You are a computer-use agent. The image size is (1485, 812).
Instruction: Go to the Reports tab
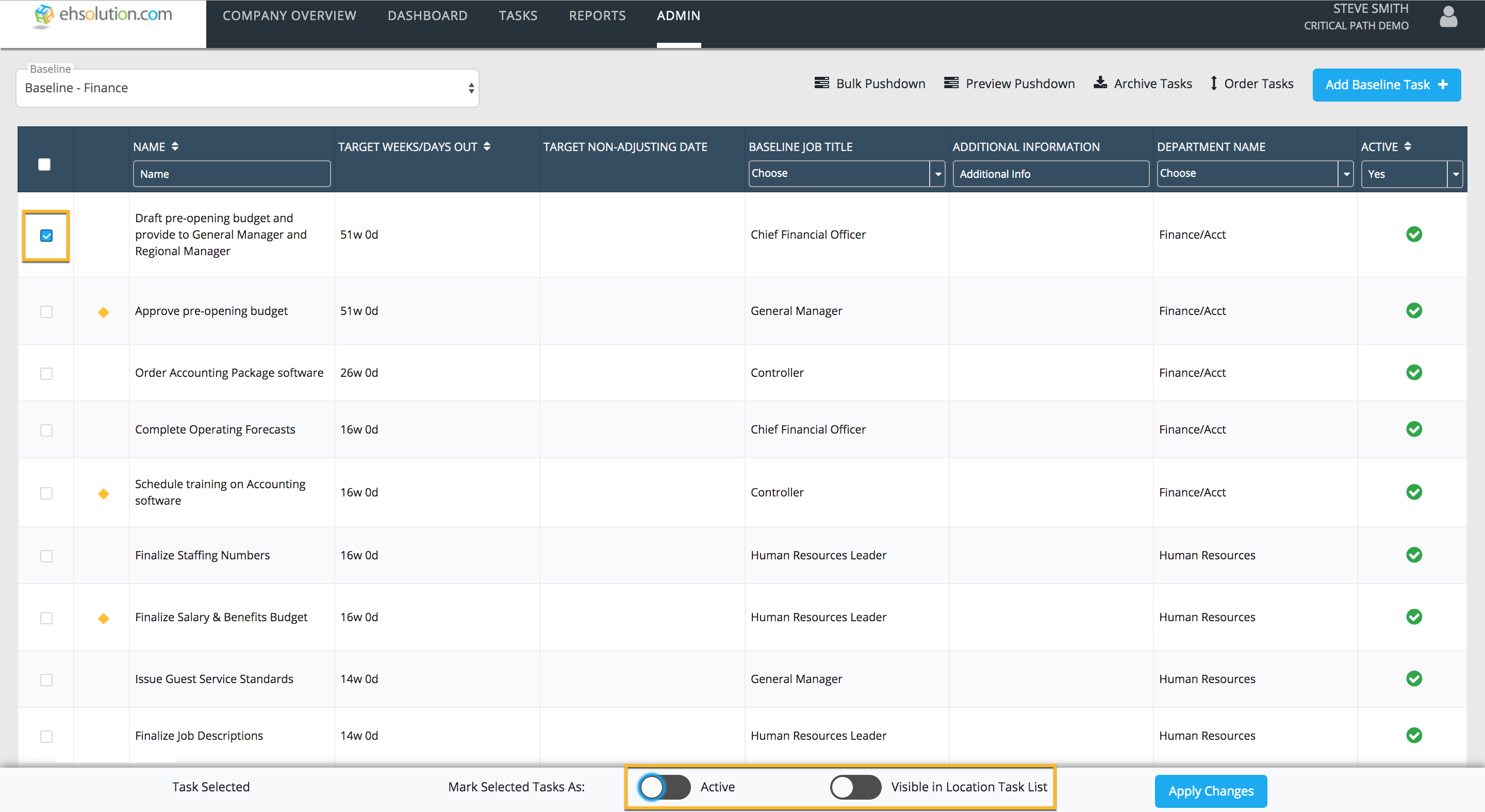pyautogui.click(x=597, y=15)
